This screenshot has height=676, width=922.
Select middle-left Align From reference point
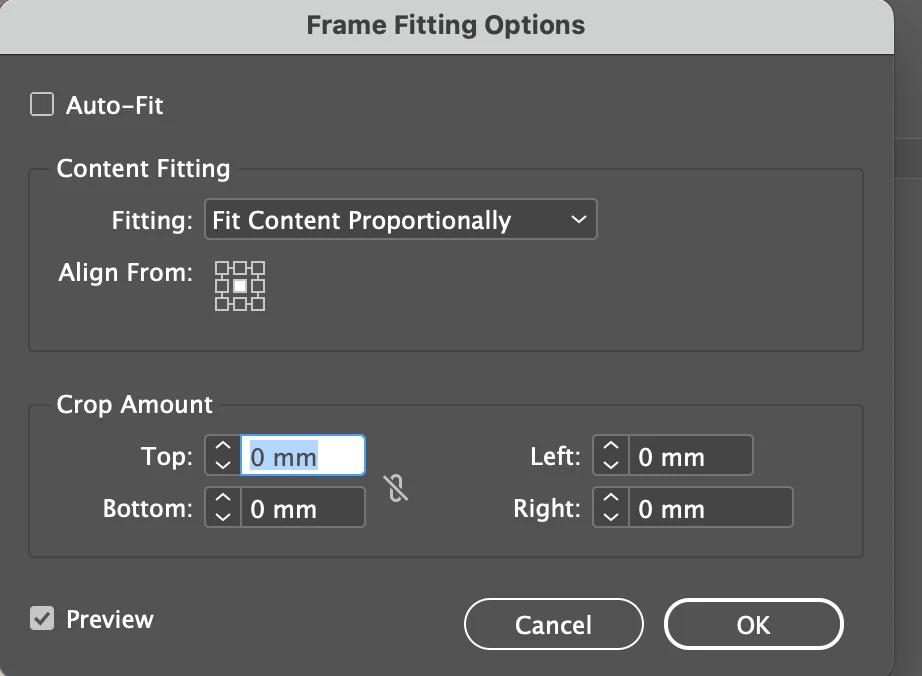tap(222, 286)
